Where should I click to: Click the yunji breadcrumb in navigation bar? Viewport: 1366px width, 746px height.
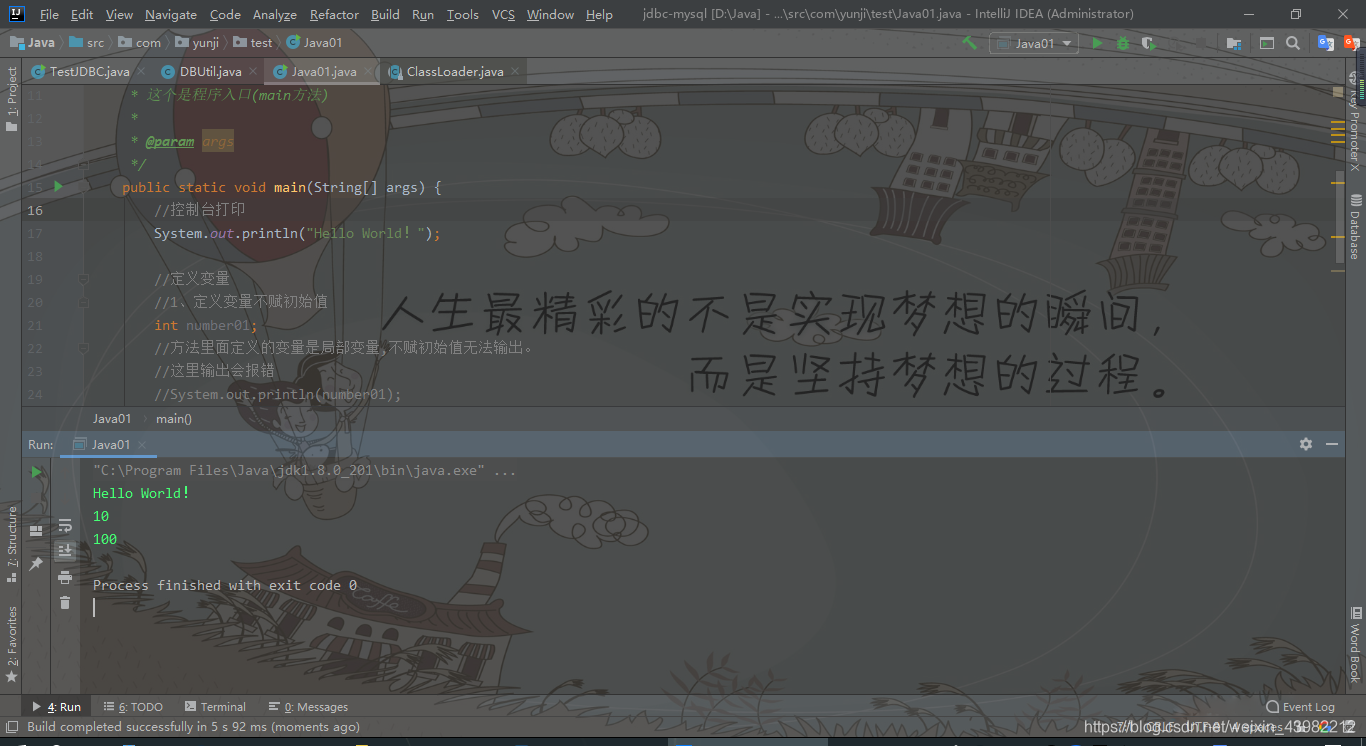[198, 43]
